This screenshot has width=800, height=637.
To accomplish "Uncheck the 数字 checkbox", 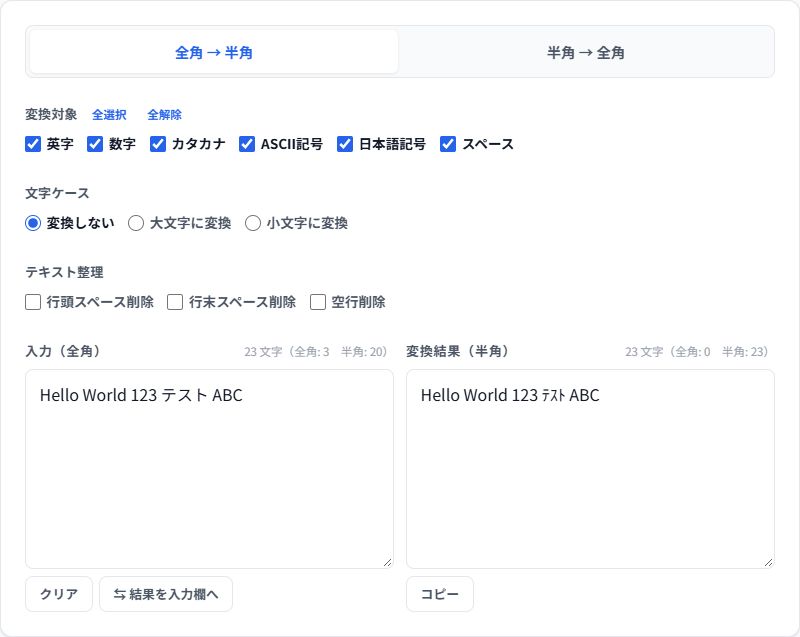I will click(x=95, y=144).
